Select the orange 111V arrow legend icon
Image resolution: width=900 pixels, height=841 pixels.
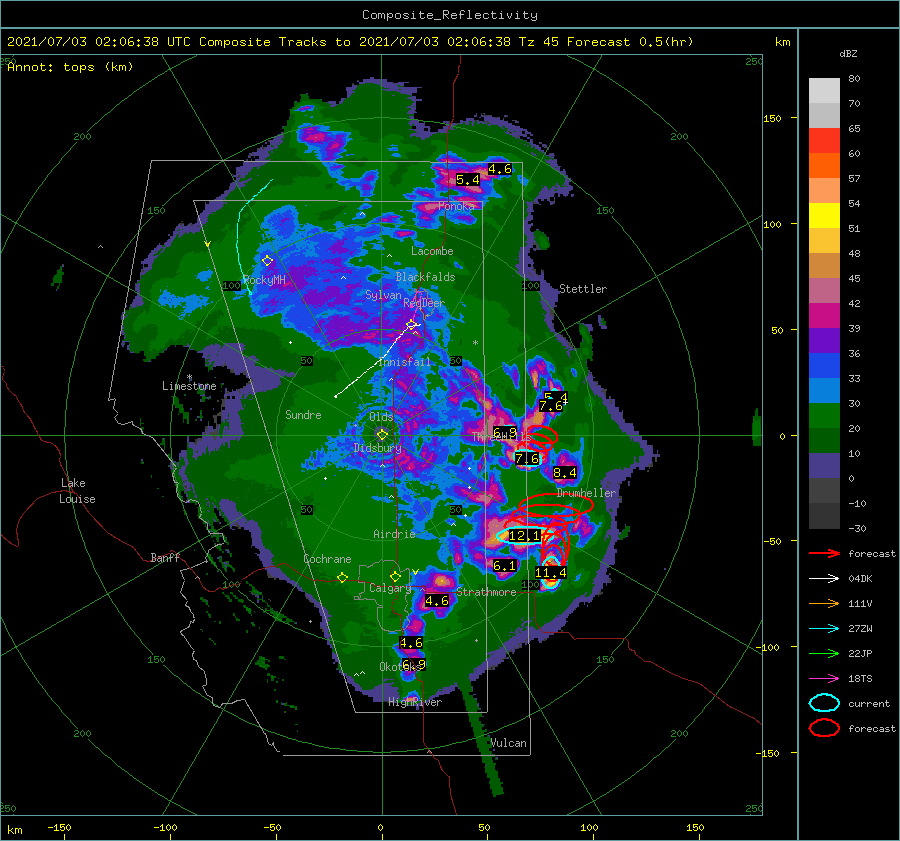click(824, 603)
